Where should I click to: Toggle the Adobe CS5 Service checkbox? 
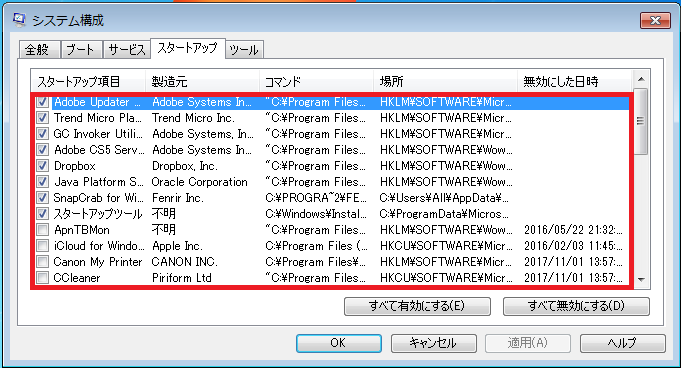(x=42, y=150)
